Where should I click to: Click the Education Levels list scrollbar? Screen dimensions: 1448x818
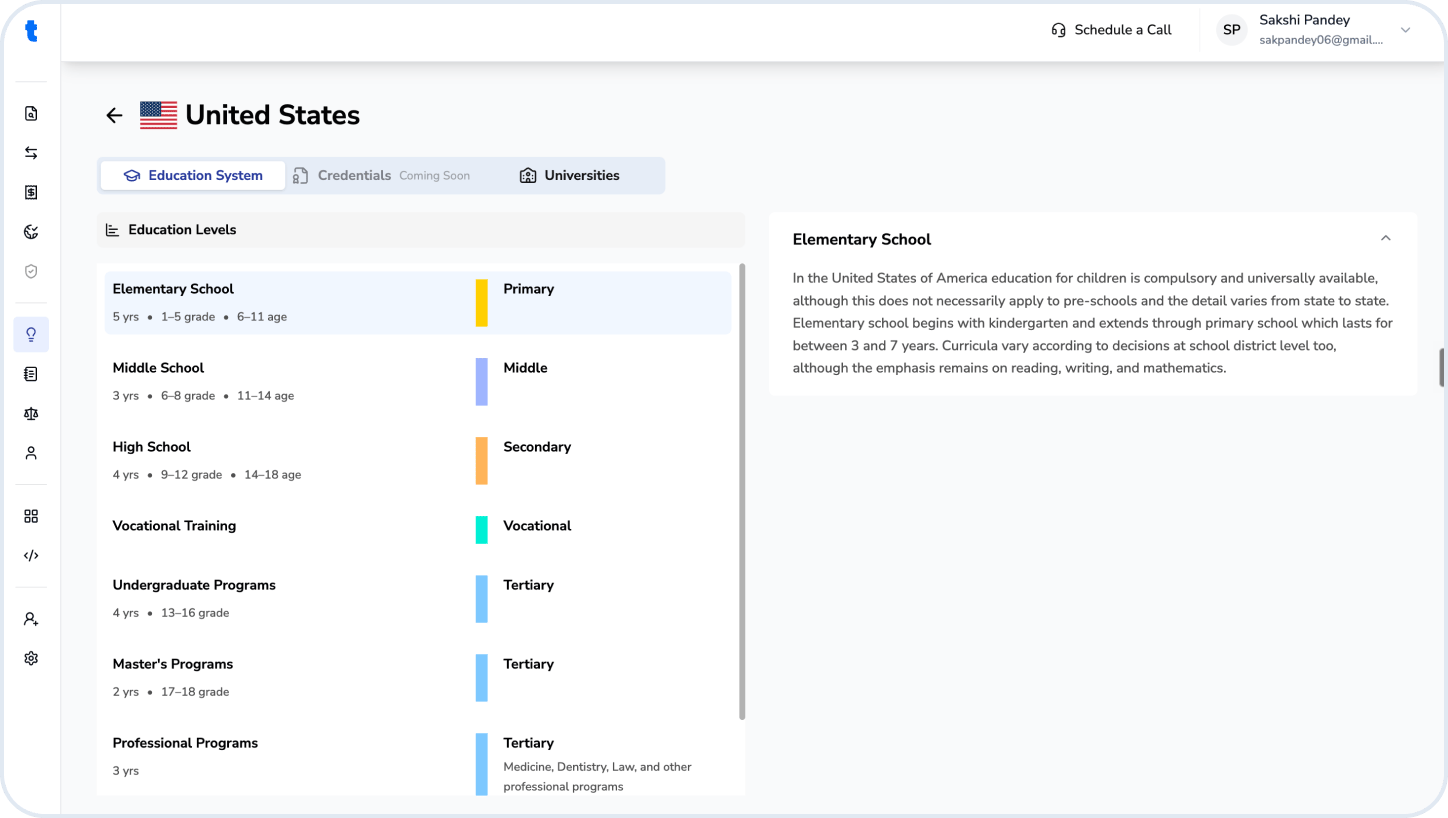pyautogui.click(x=742, y=491)
